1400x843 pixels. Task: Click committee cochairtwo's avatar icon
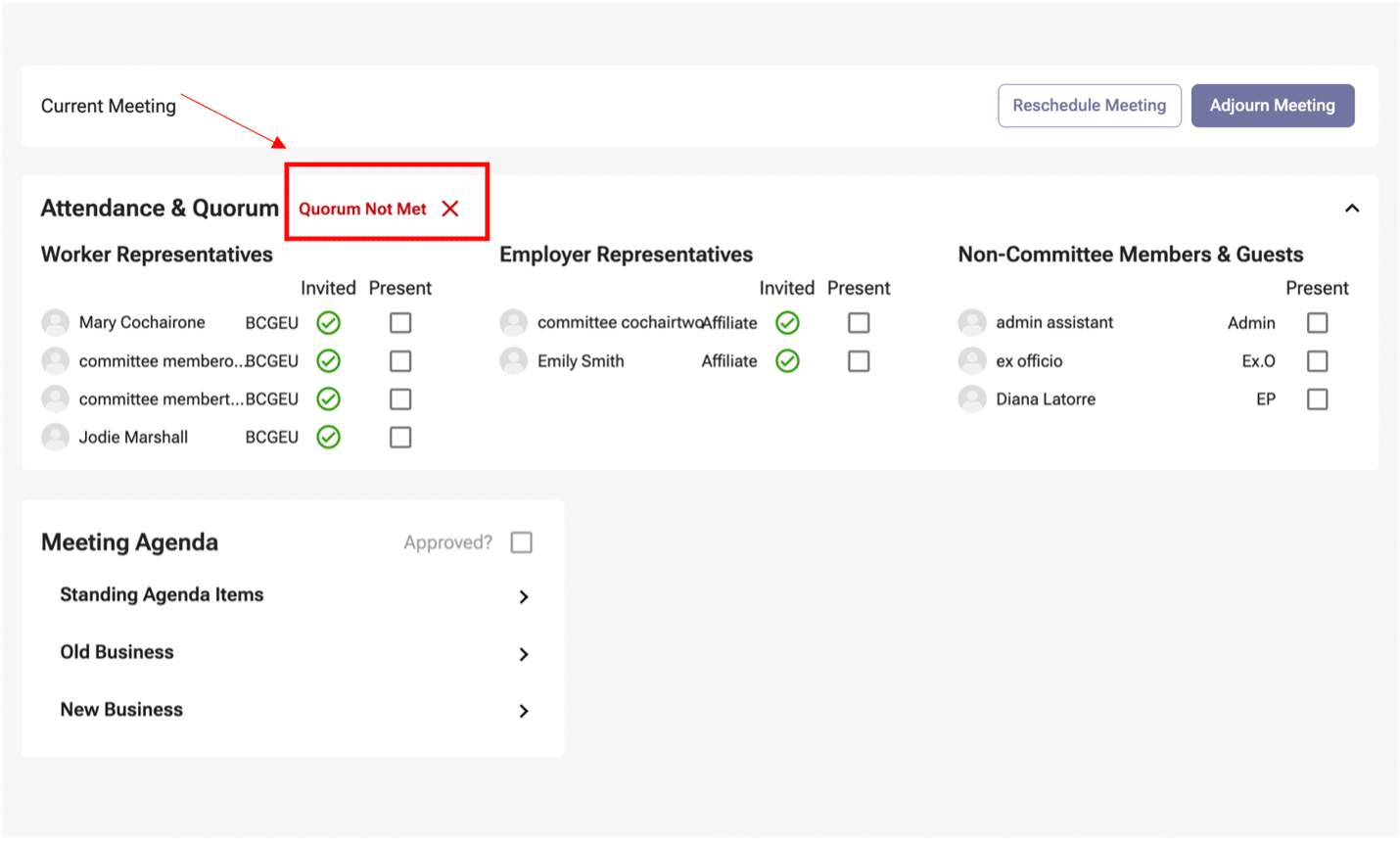(514, 322)
